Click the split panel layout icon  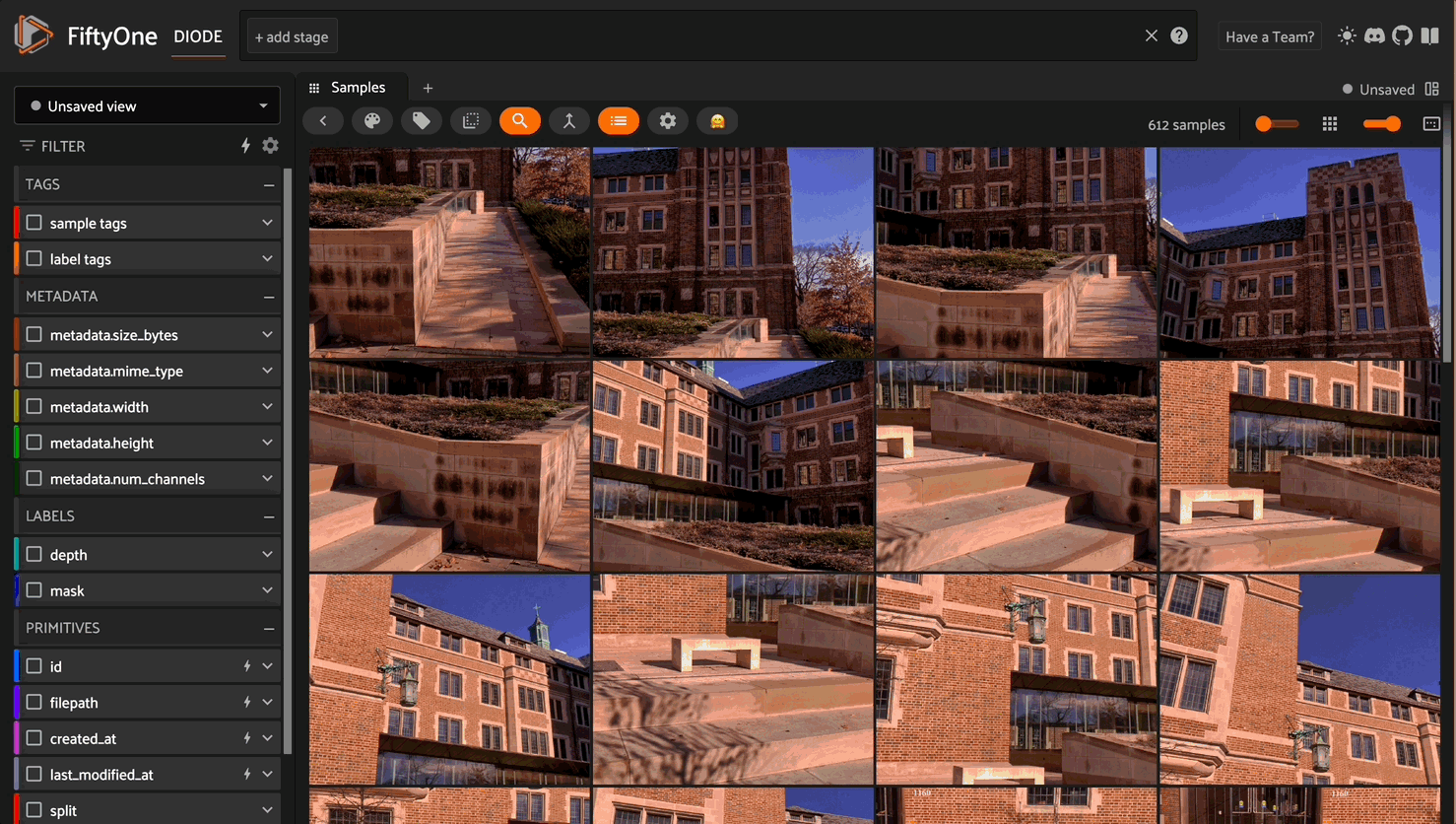(x=1432, y=89)
